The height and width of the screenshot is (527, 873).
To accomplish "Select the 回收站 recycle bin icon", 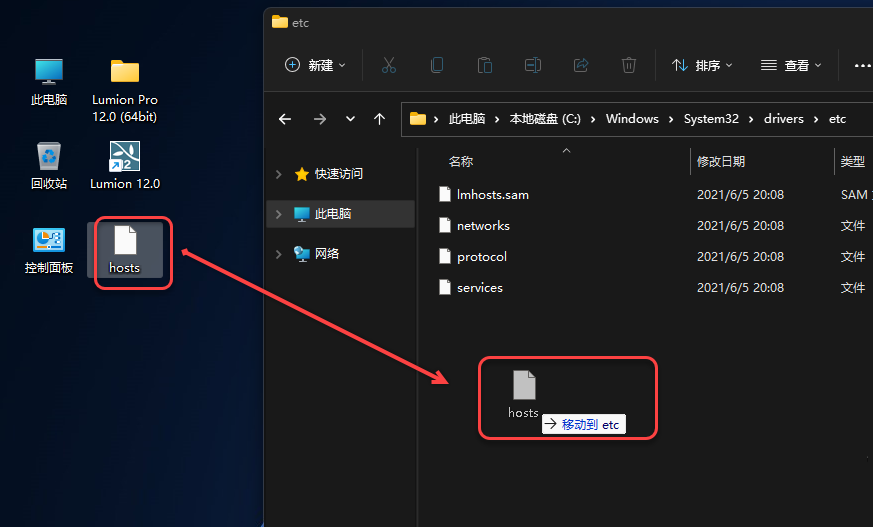I will pyautogui.click(x=49, y=165).
